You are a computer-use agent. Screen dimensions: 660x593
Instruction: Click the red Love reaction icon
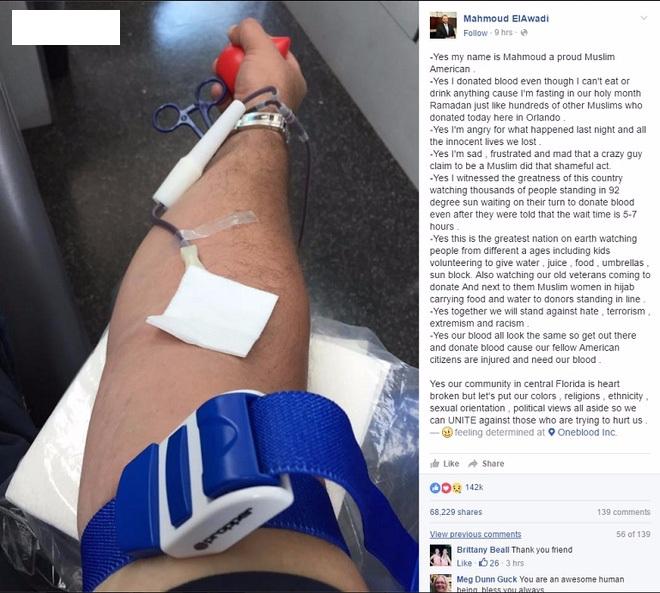point(446,487)
